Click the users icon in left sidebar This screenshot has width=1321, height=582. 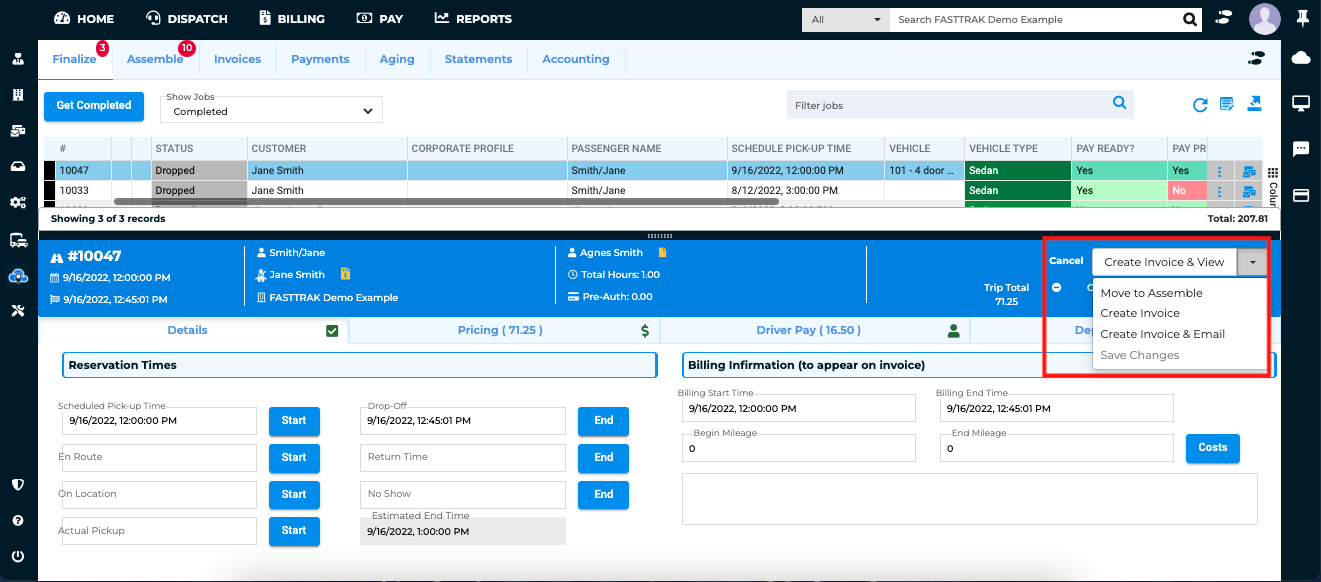[18, 58]
